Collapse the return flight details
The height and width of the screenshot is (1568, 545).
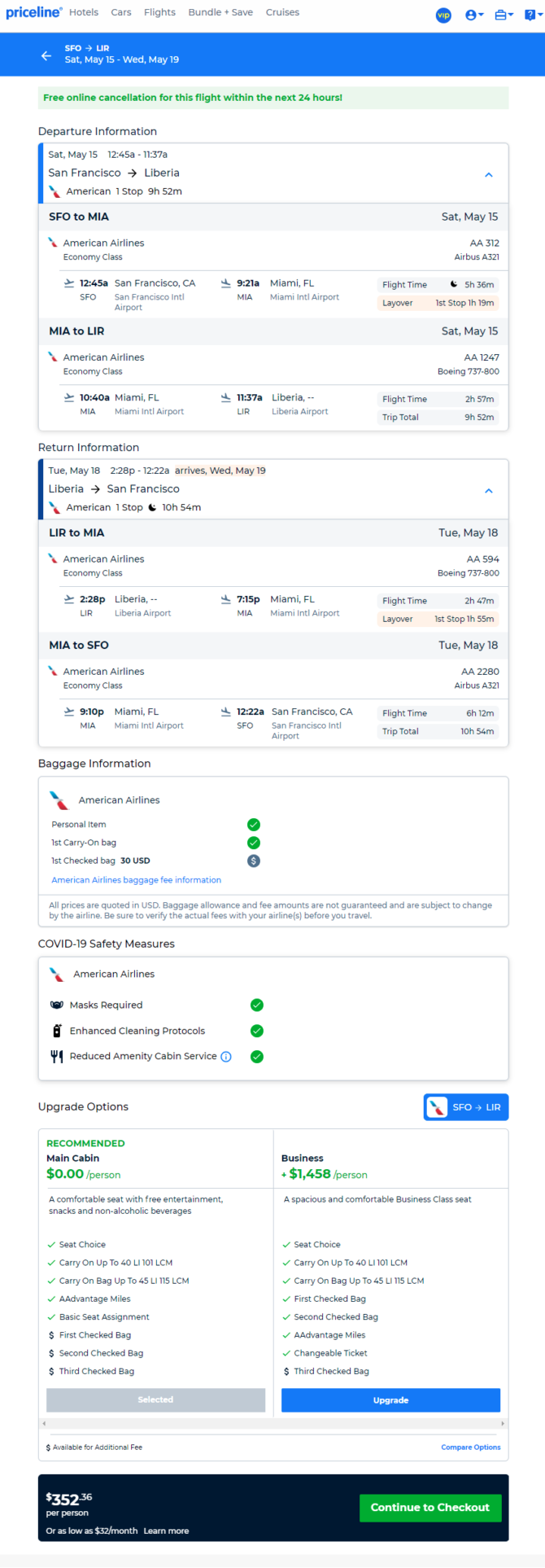click(489, 490)
